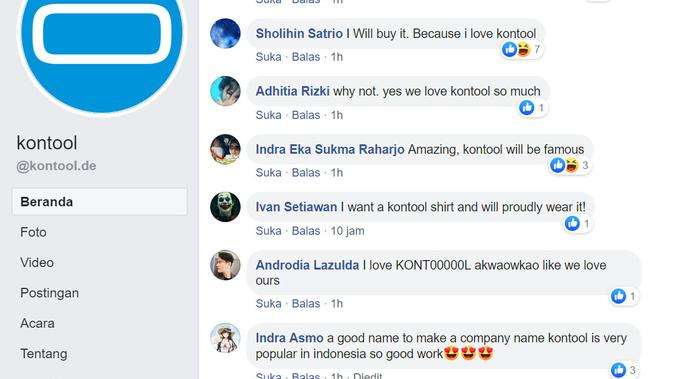This screenshot has height=379, width=673.
Task: Open the Foto section
Action: click(x=33, y=232)
